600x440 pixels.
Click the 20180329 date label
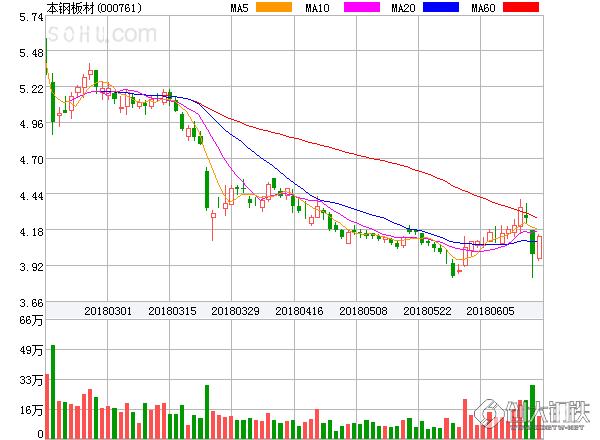pos(235,311)
